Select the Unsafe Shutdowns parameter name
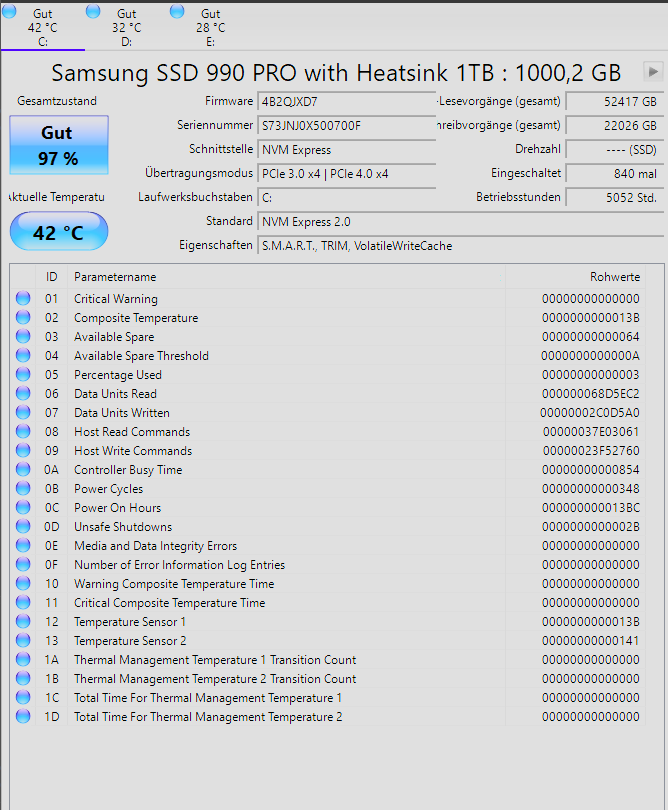668x810 pixels. pos(123,527)
